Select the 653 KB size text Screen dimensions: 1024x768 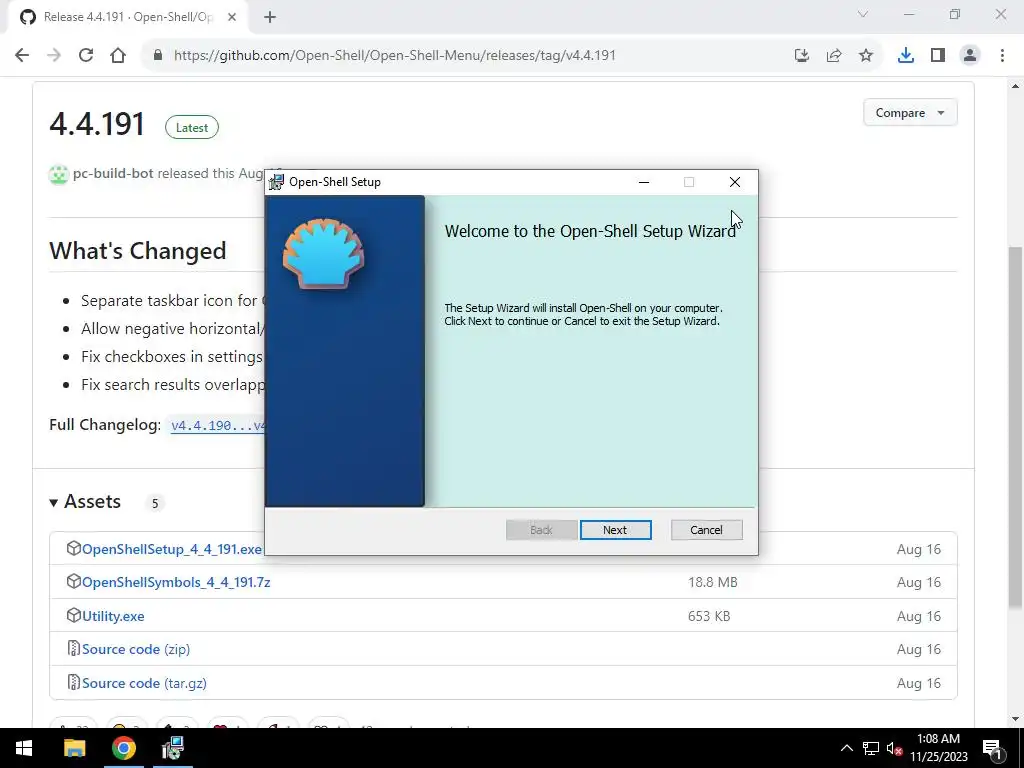tap(709, 616)
